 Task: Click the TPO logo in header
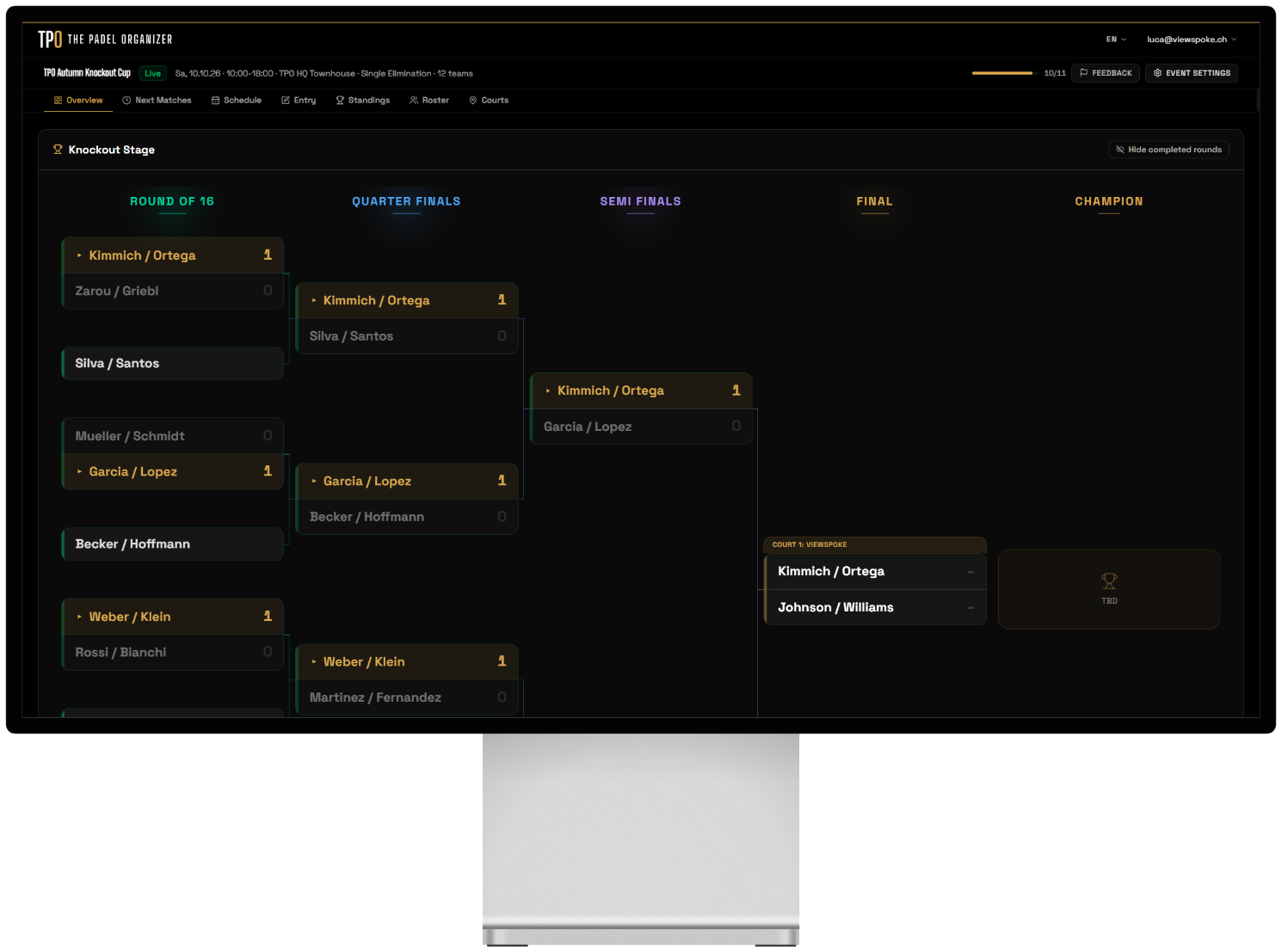pos(50,40)
